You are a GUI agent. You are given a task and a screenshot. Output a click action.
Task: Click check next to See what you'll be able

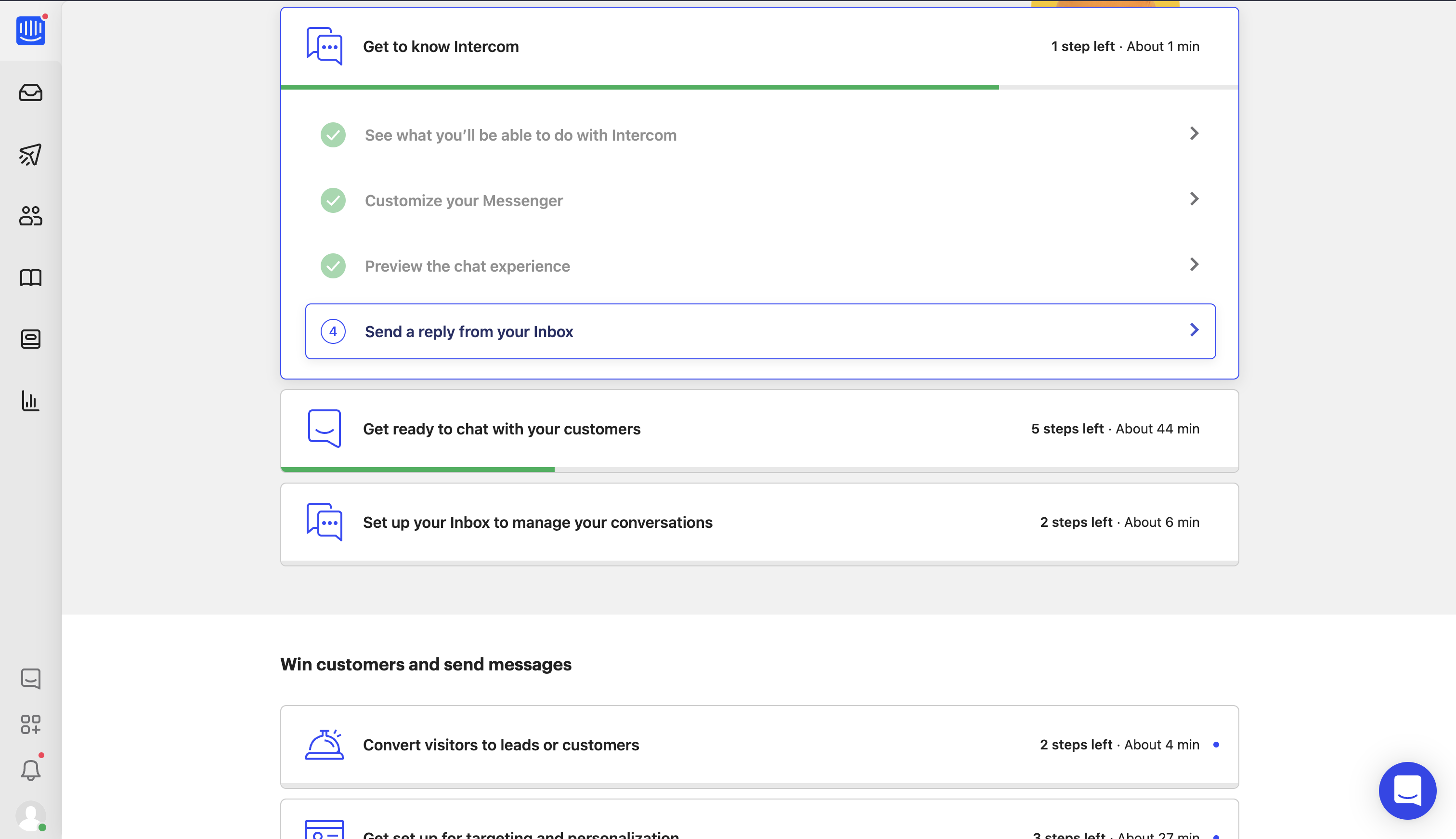tap(333, 135)
